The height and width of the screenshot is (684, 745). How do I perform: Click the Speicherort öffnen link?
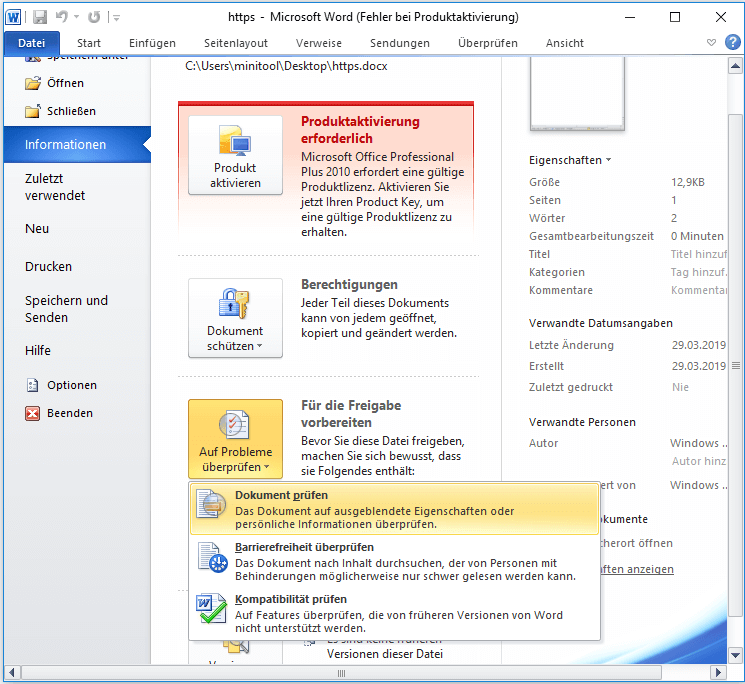coord(637,543)
